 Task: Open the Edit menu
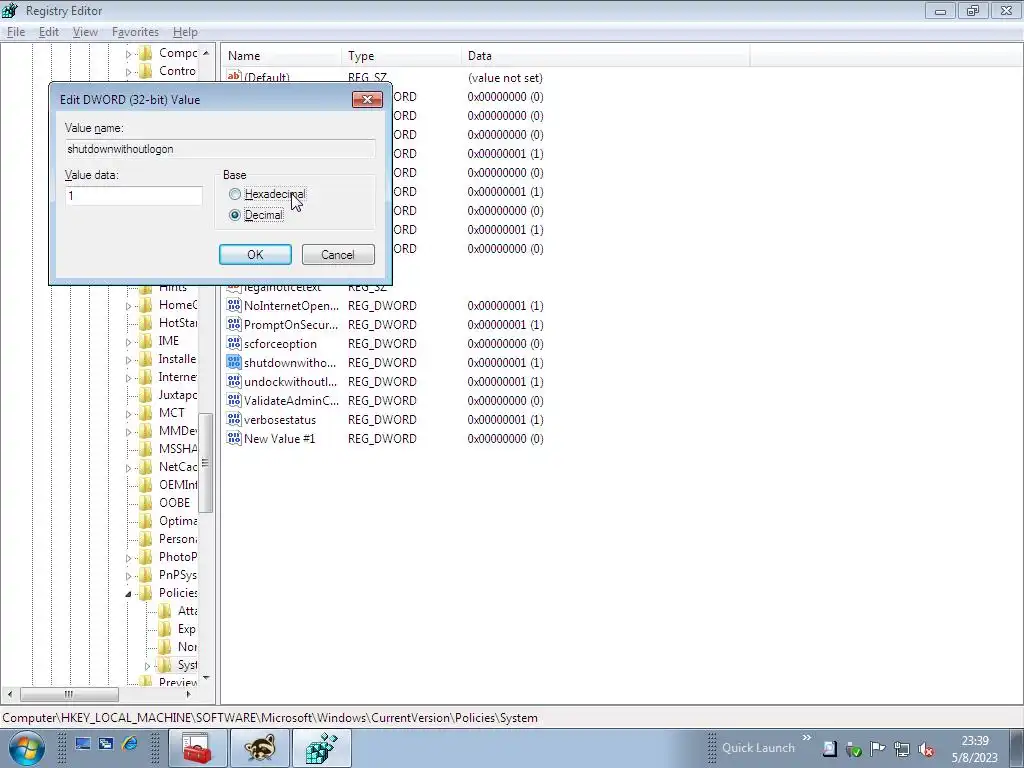(49, 32)
